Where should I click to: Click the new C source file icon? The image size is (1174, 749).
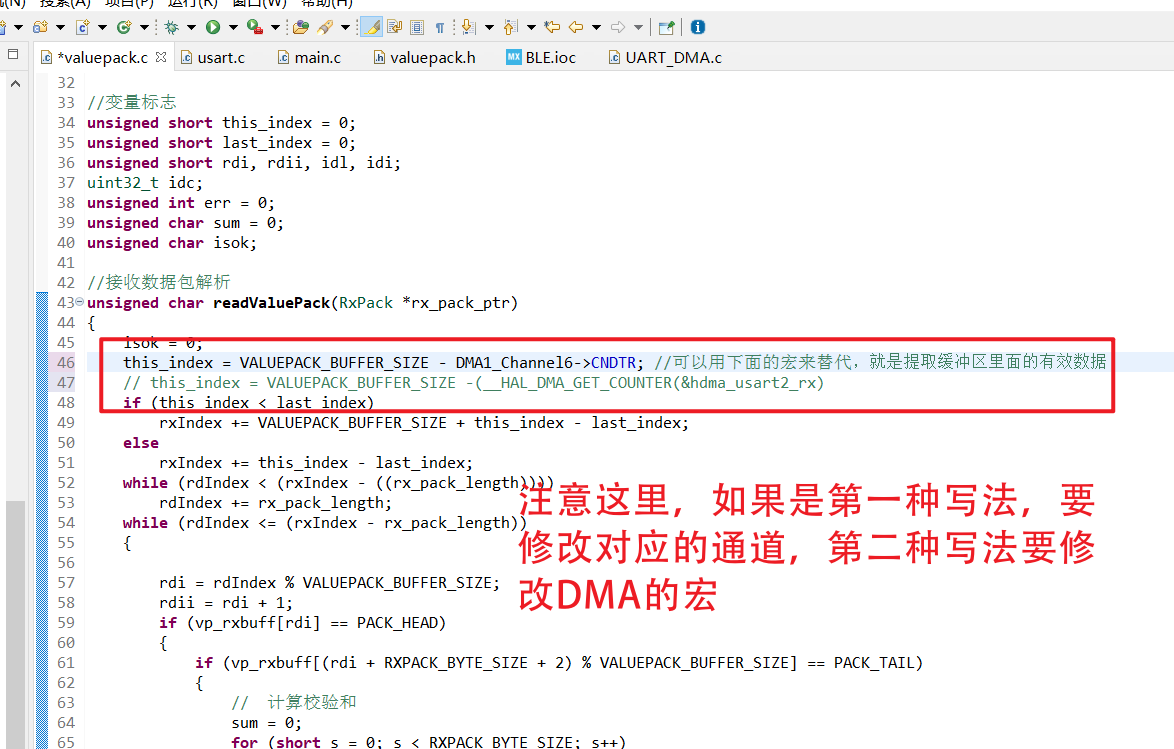coord(82,28)
